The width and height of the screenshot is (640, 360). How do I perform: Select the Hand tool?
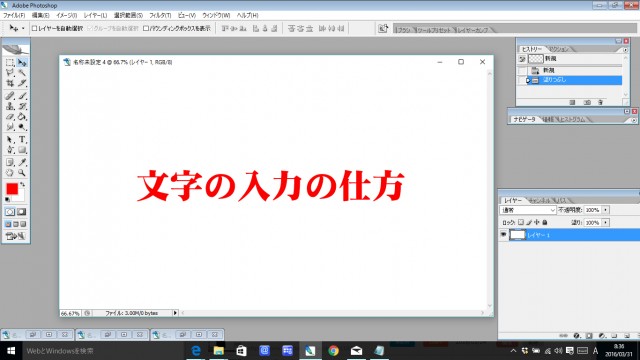point(10,173)
